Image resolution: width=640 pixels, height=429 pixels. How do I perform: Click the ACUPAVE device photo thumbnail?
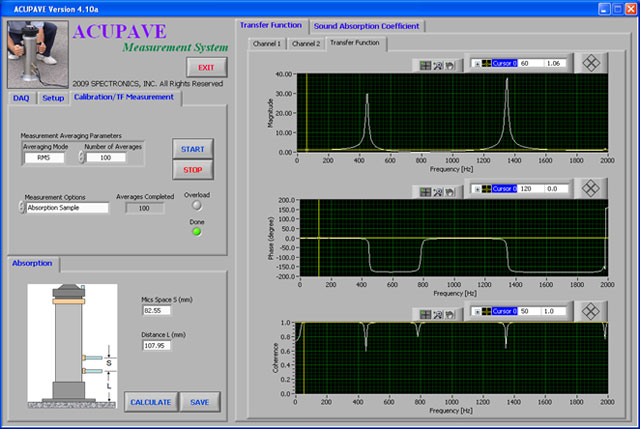[x=38, y=54]
